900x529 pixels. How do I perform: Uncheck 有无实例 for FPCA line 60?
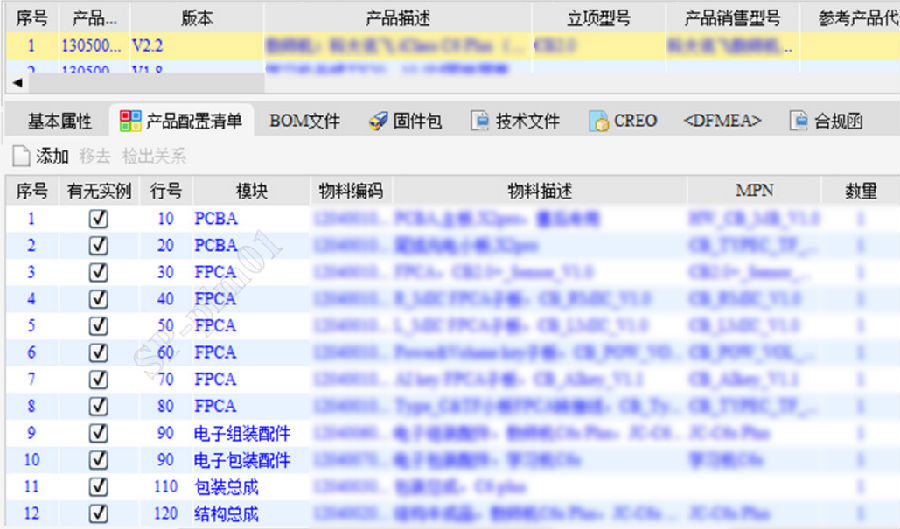[98, 352]
